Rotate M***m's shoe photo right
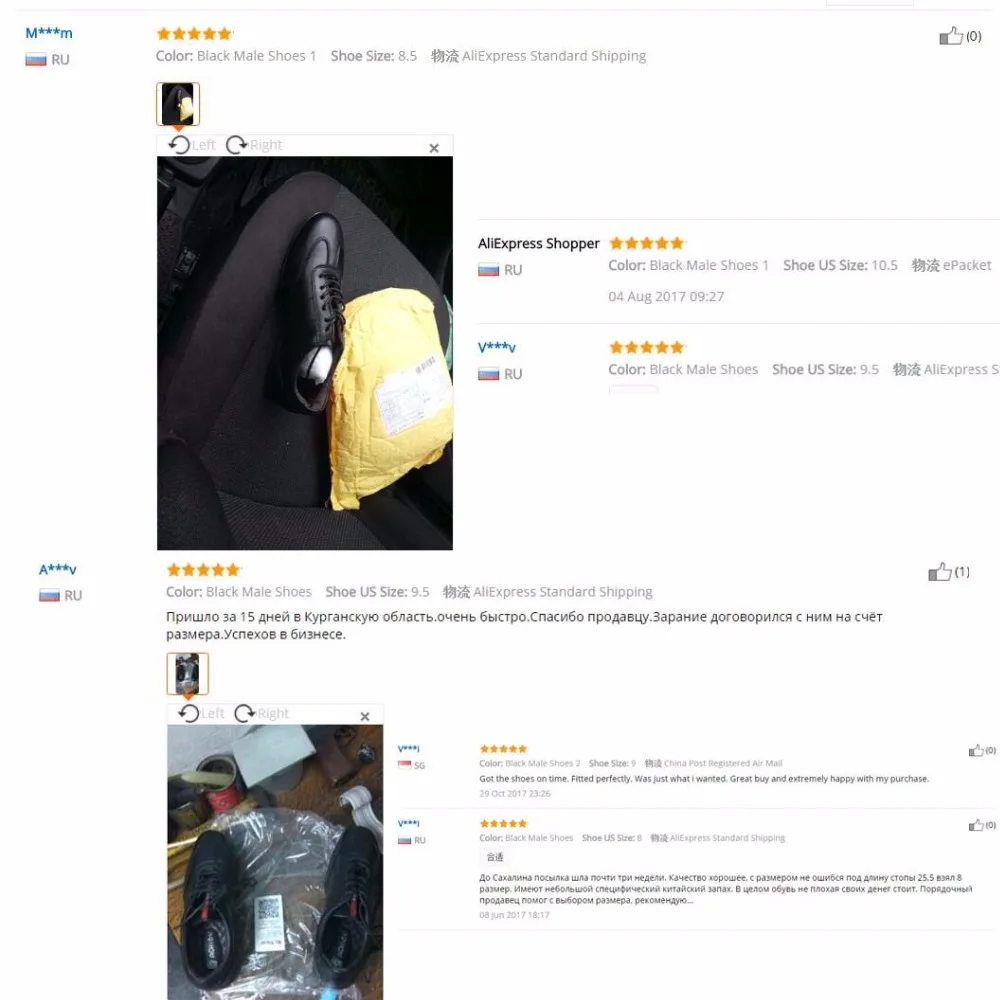 tap(254, 145)
